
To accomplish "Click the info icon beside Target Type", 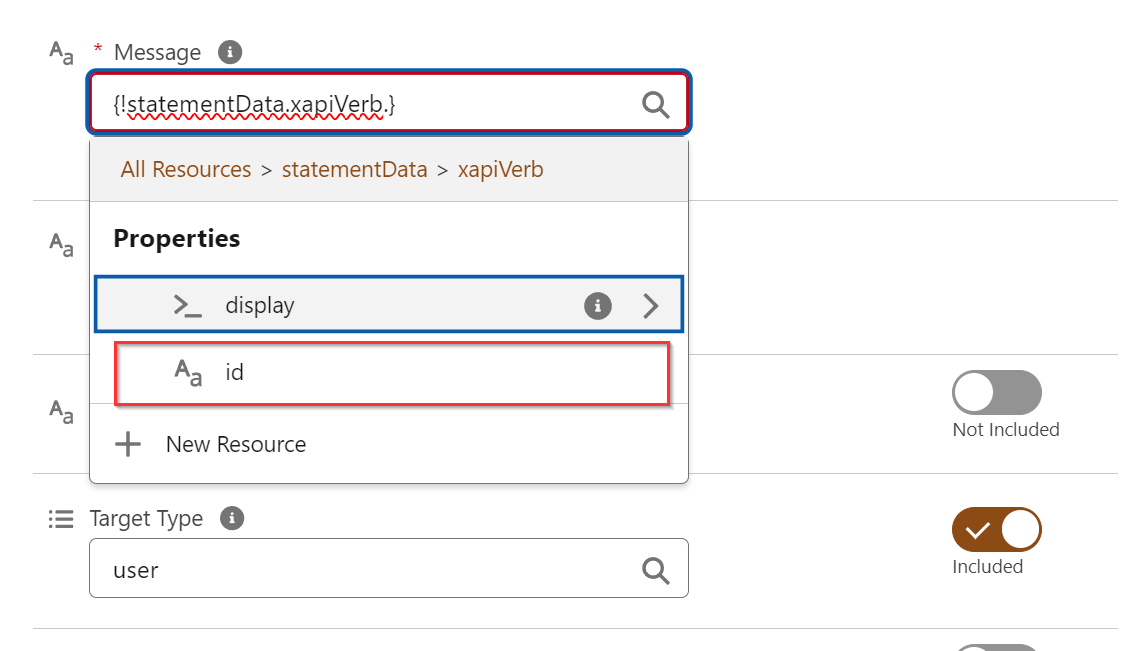I will [232, 518].
